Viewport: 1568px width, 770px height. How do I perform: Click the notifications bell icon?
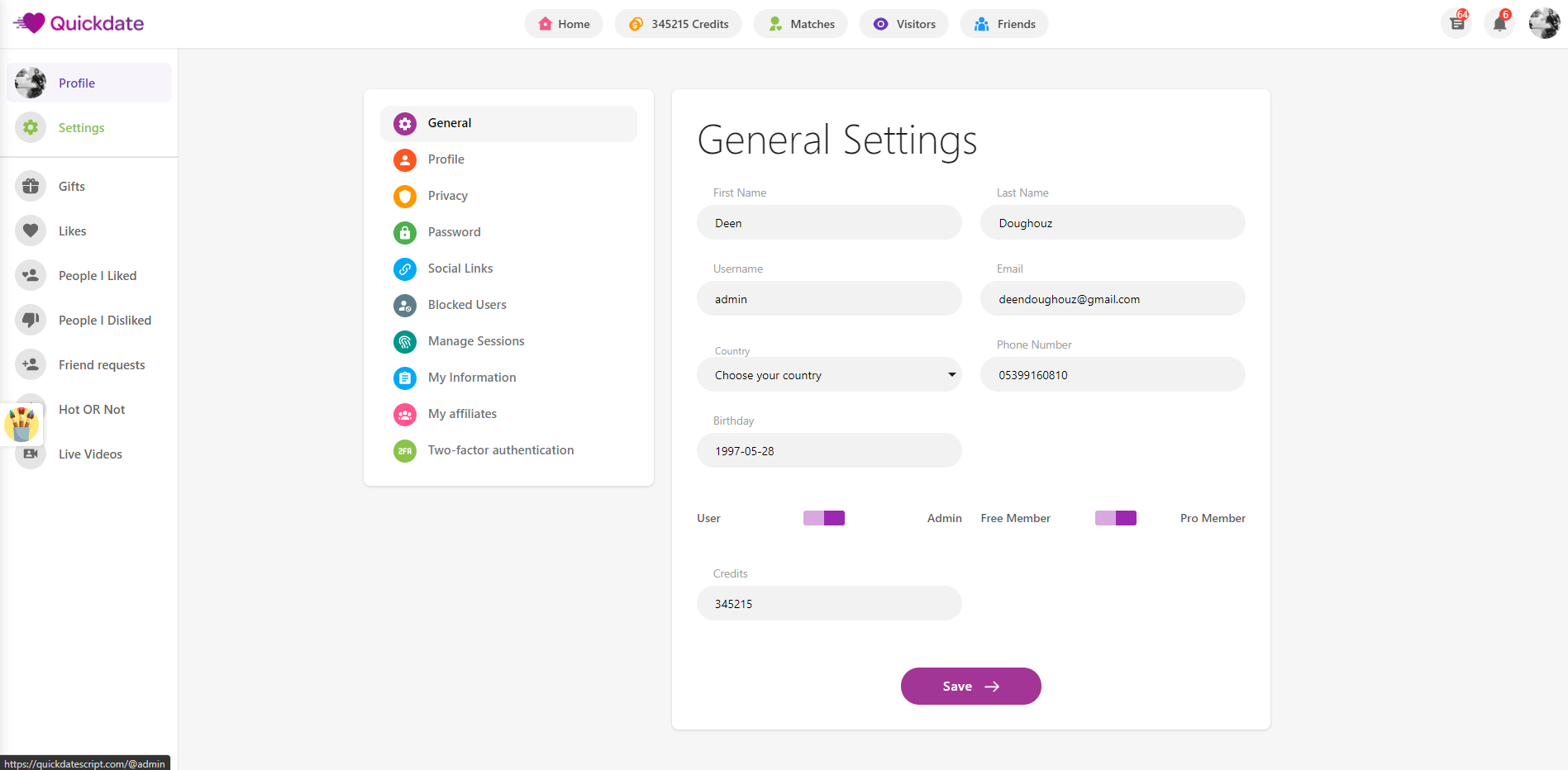[x=1499, y=24]
